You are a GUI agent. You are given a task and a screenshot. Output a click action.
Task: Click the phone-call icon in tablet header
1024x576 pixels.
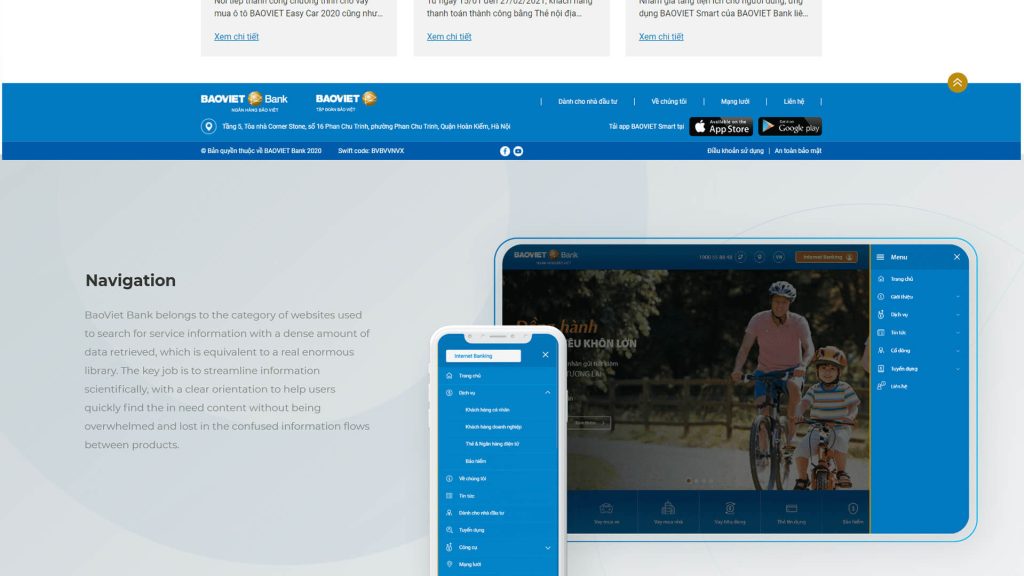pos(741,257)
